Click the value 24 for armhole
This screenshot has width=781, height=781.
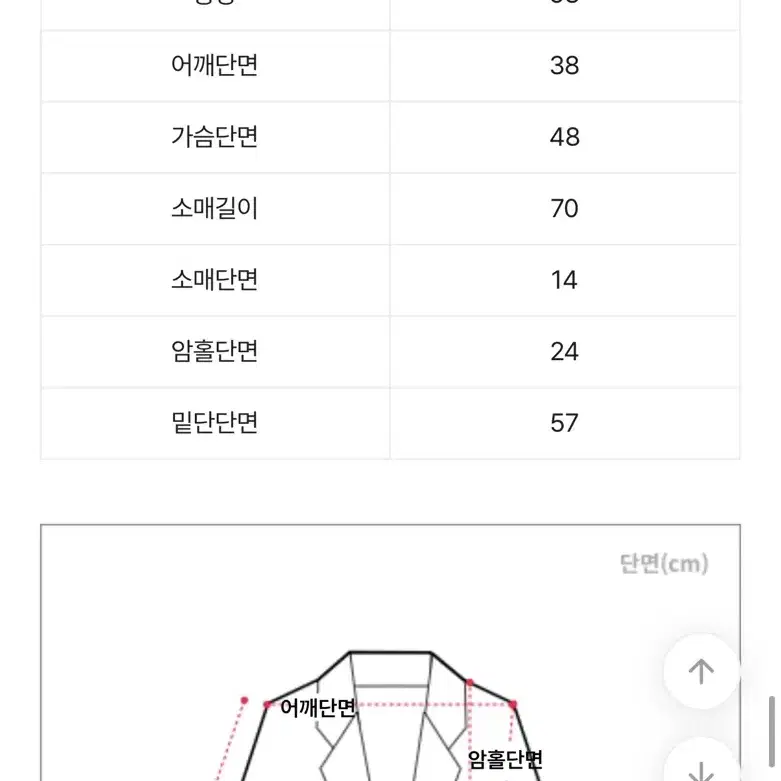[x=564, y=352]
